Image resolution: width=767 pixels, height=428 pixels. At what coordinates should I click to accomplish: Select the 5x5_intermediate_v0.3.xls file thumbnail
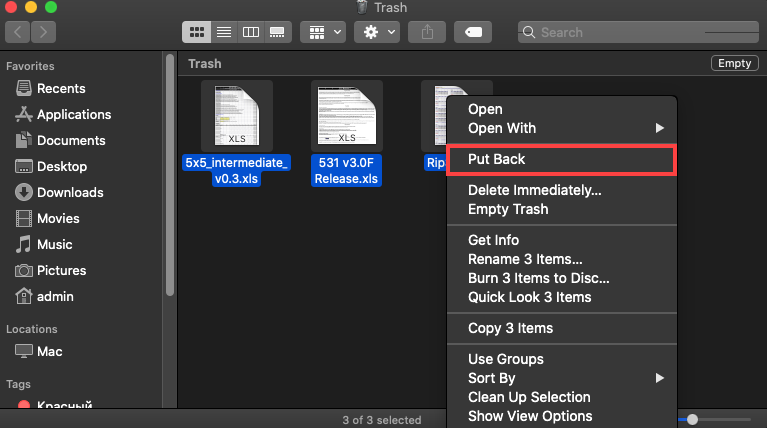[x=237, y=116]
